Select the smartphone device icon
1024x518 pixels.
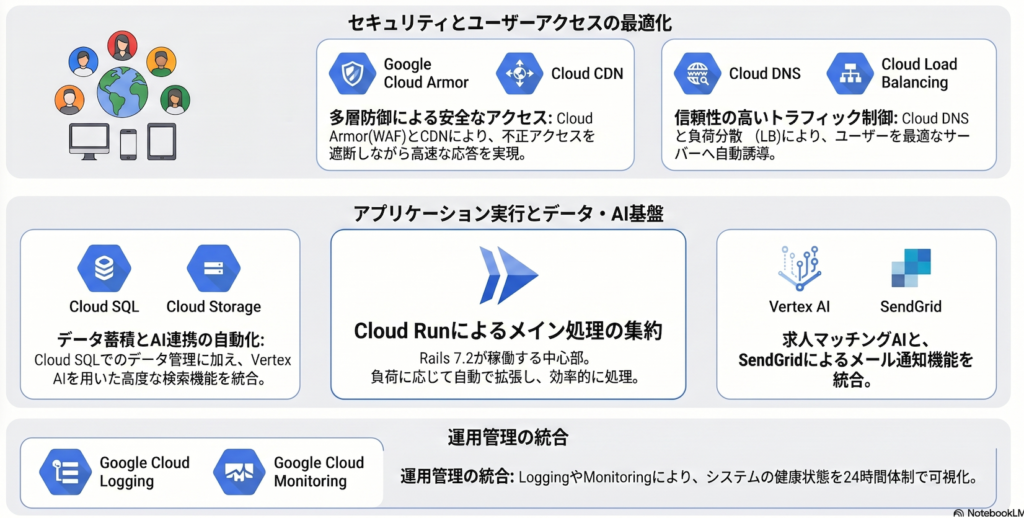point(128,144)
